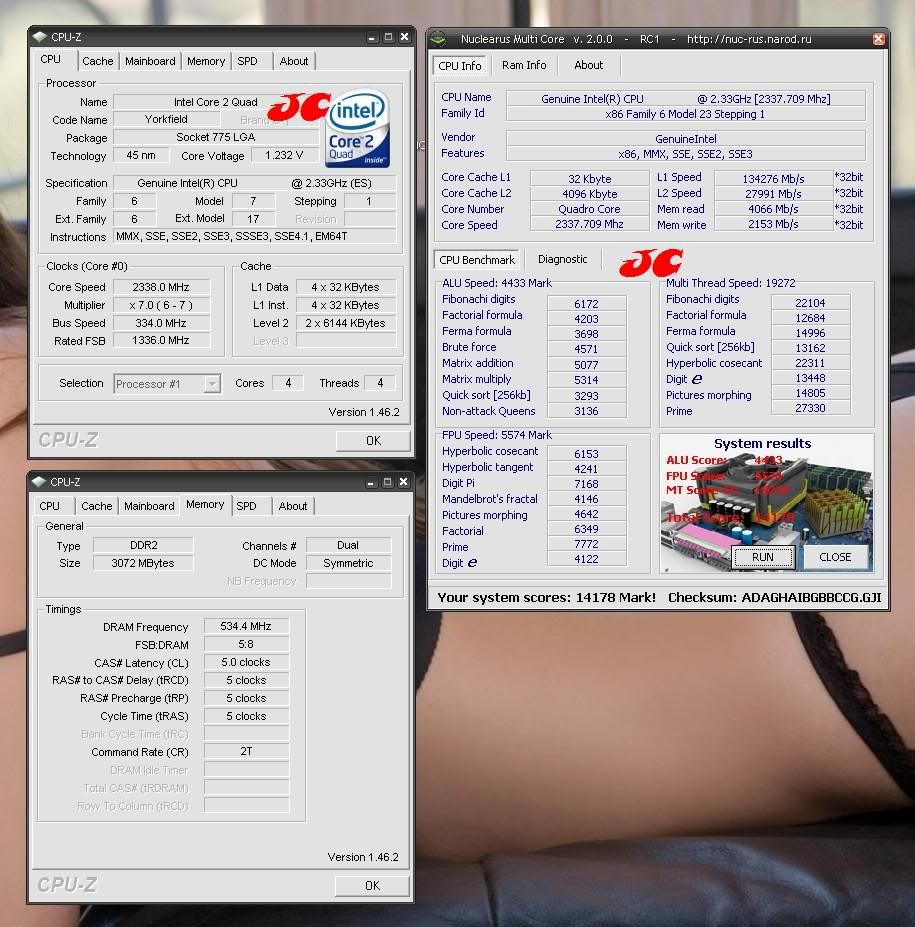Click the Name field Intel Core 2 Quad

pyautogui.click(x=216, y=102)
